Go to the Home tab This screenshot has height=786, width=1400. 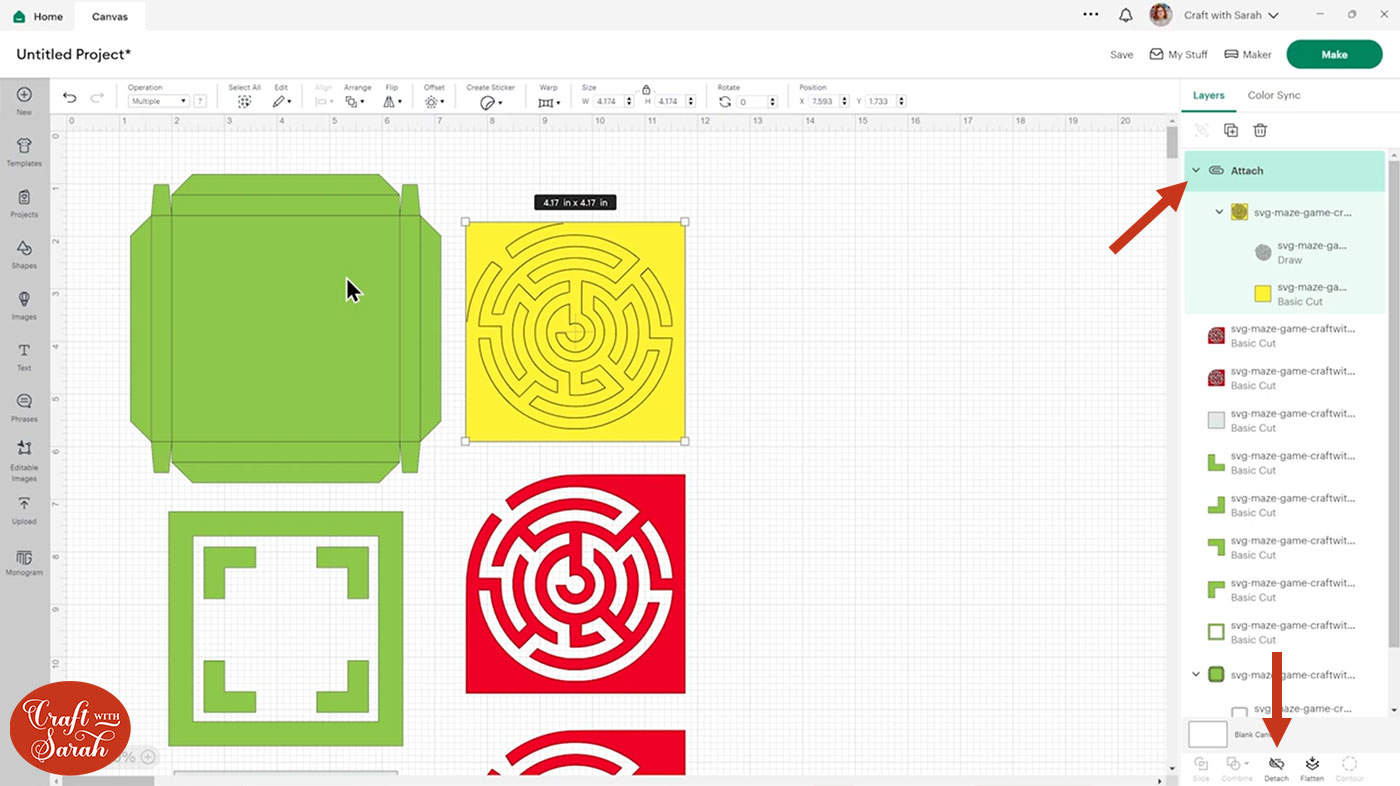tap(37, 16)
